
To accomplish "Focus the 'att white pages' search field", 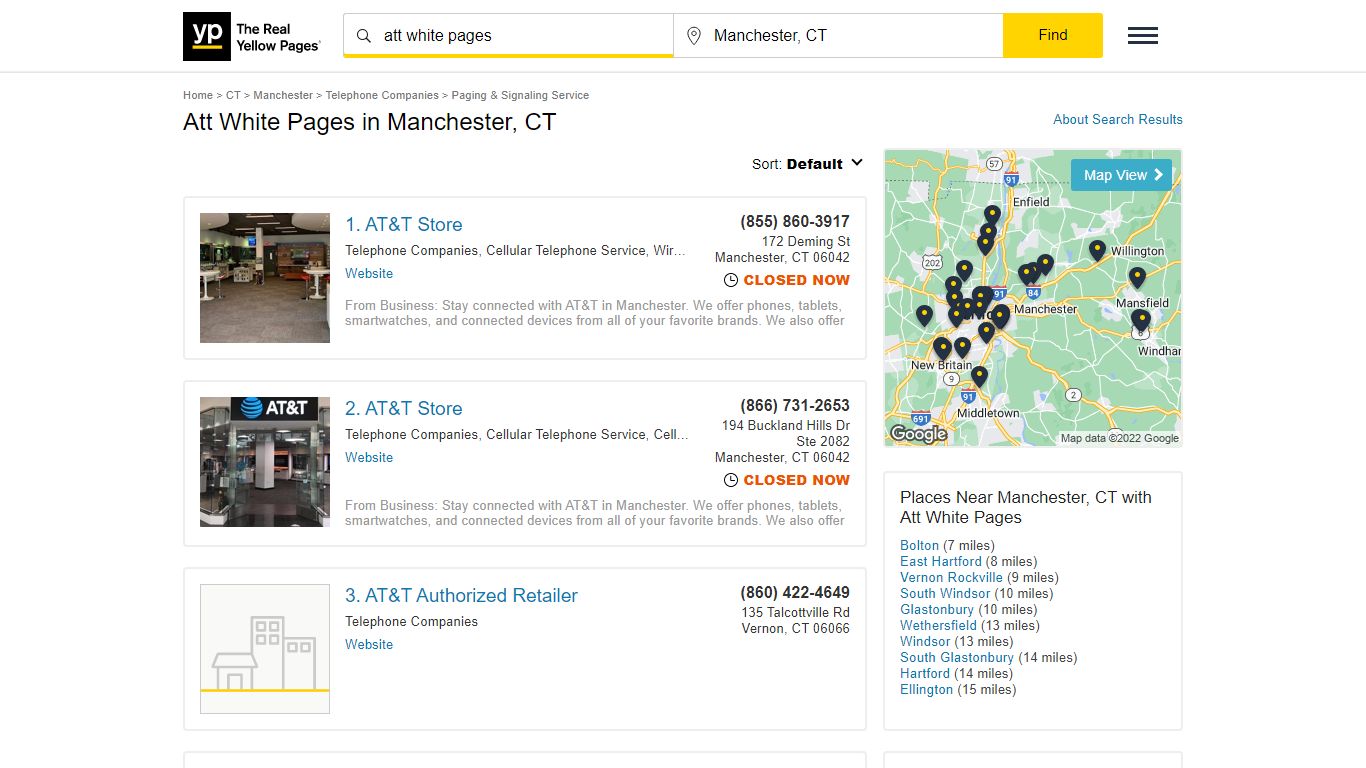I will coord(508,36).
